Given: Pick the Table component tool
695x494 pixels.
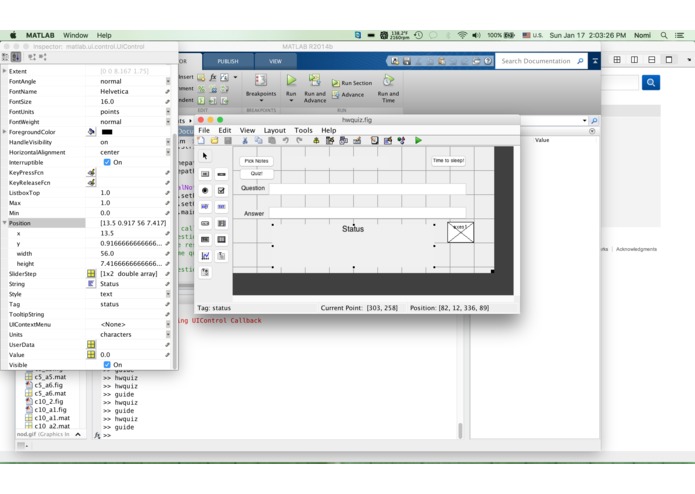Looking at the screenshot, I should point(222,240).
